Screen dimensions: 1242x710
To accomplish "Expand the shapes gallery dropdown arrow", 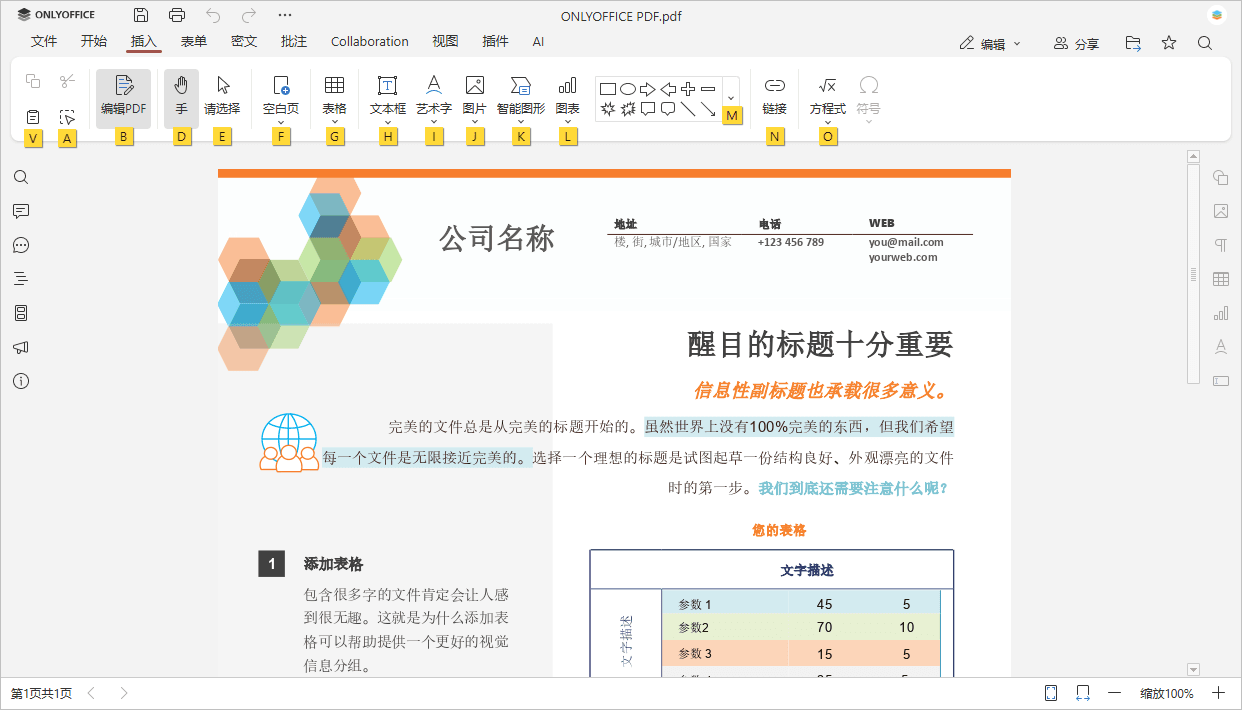I will point(730,98).
